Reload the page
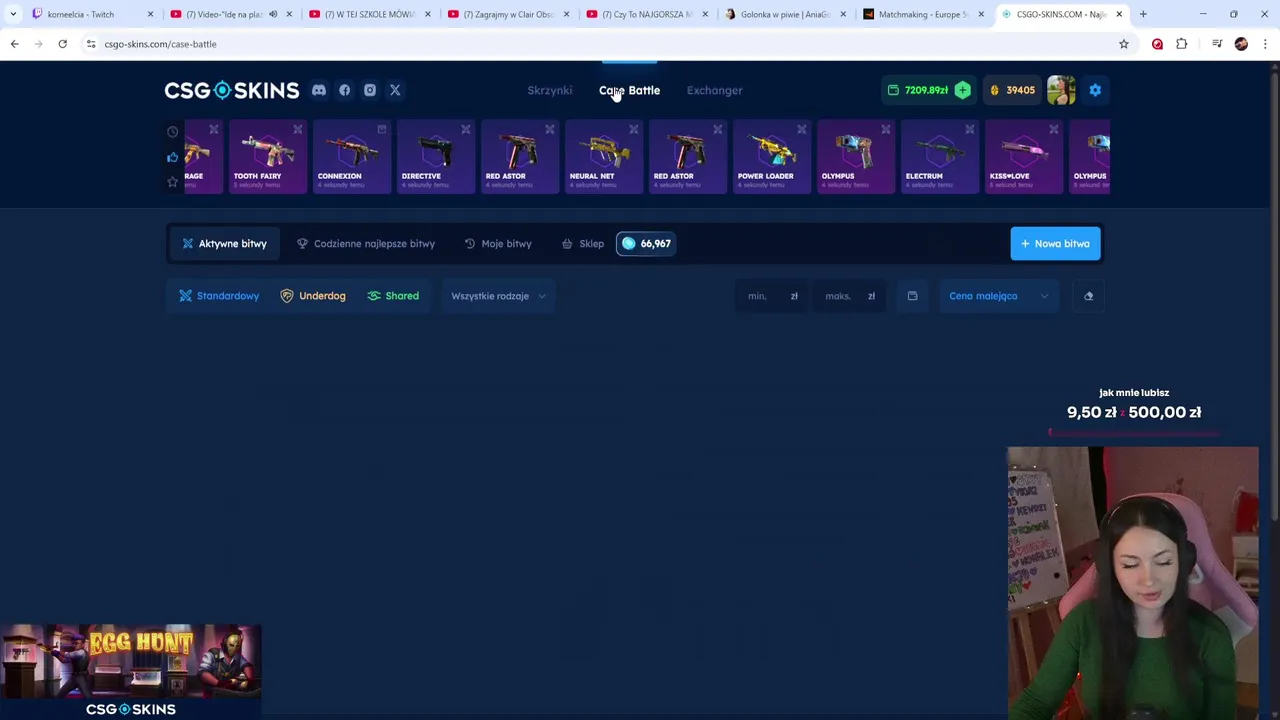The image size is (1280, 720). (x=62, y=44)
